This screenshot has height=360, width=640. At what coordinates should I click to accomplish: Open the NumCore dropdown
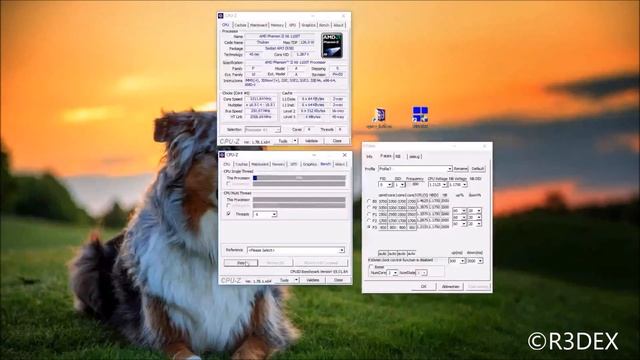pos(392,272)
